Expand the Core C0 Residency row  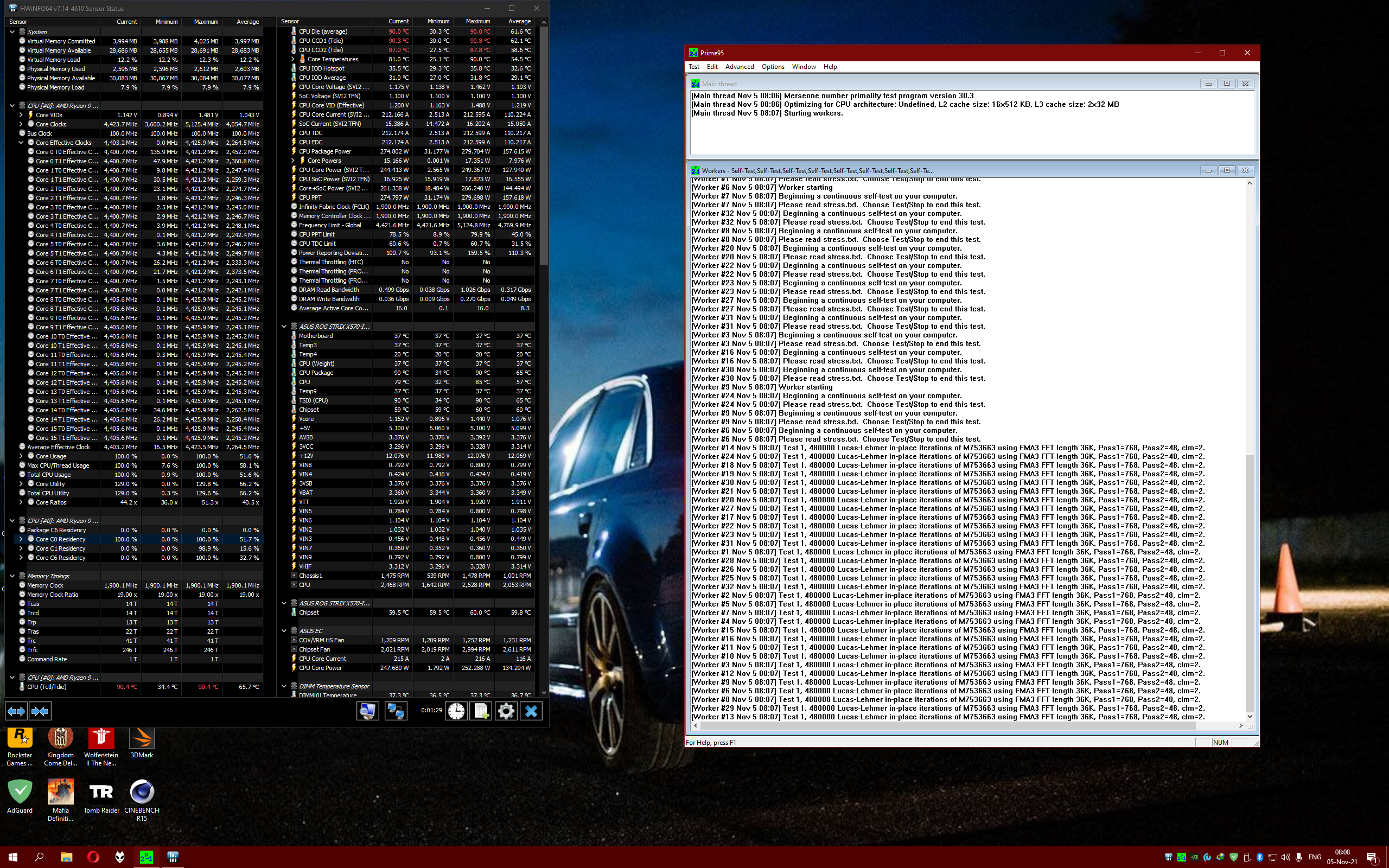click(21, 539)
